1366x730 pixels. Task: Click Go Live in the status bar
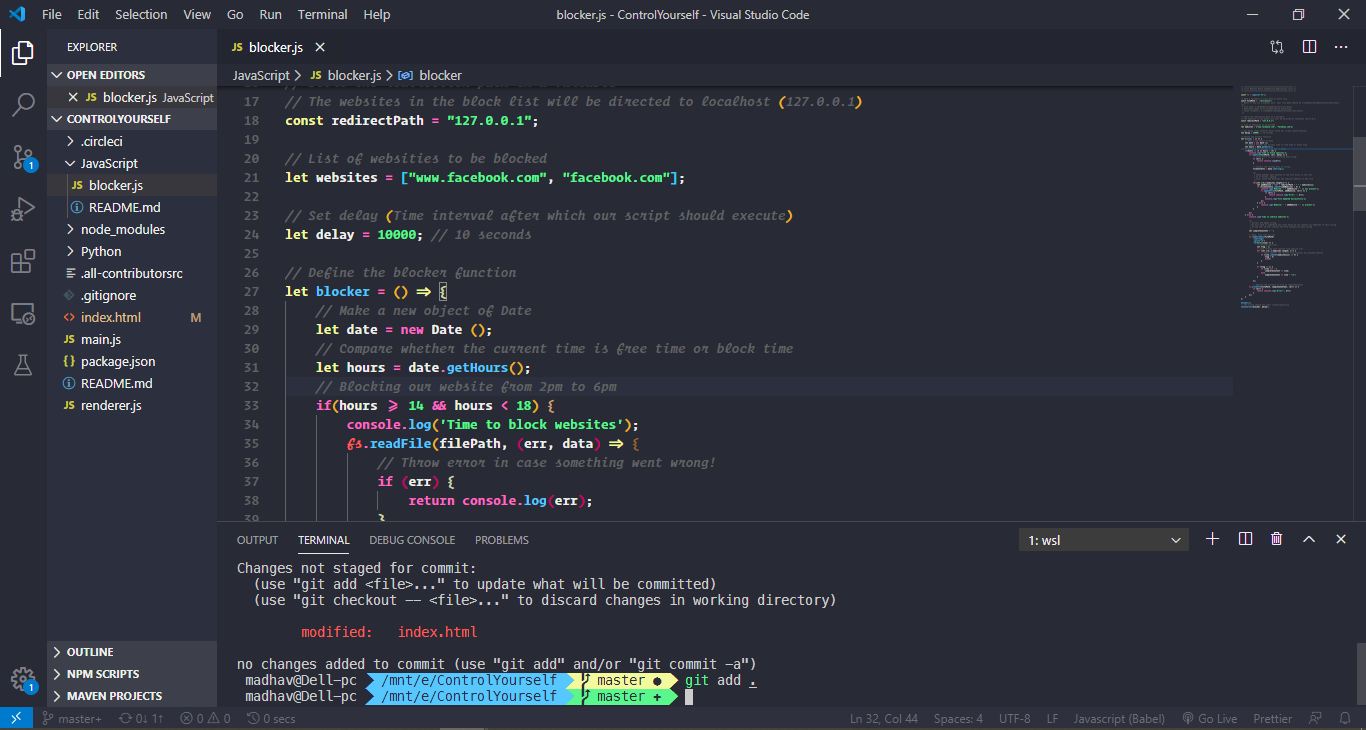coord(1209,718)
